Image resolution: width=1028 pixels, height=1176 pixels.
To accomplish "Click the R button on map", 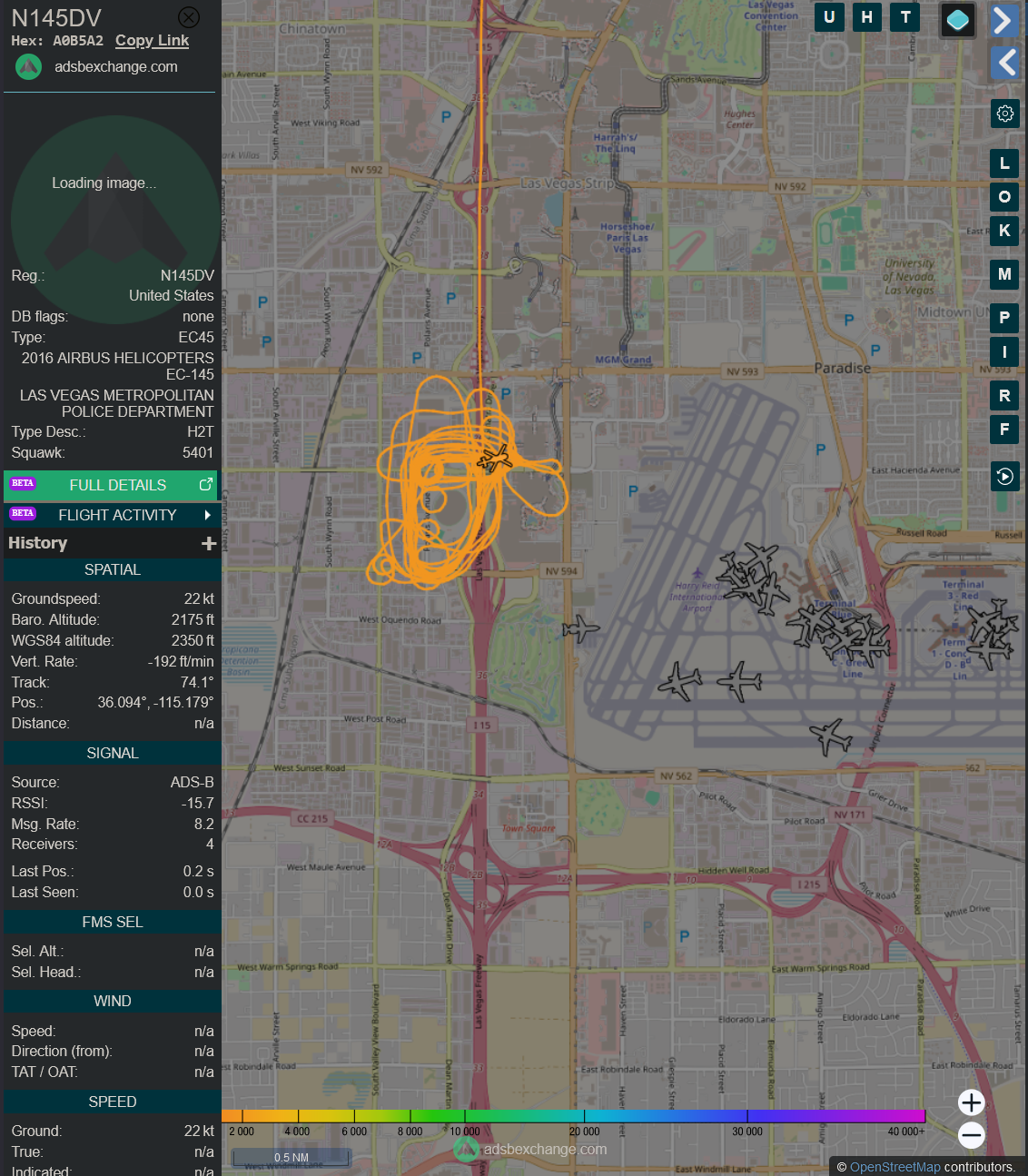I will pos(1004,396).
